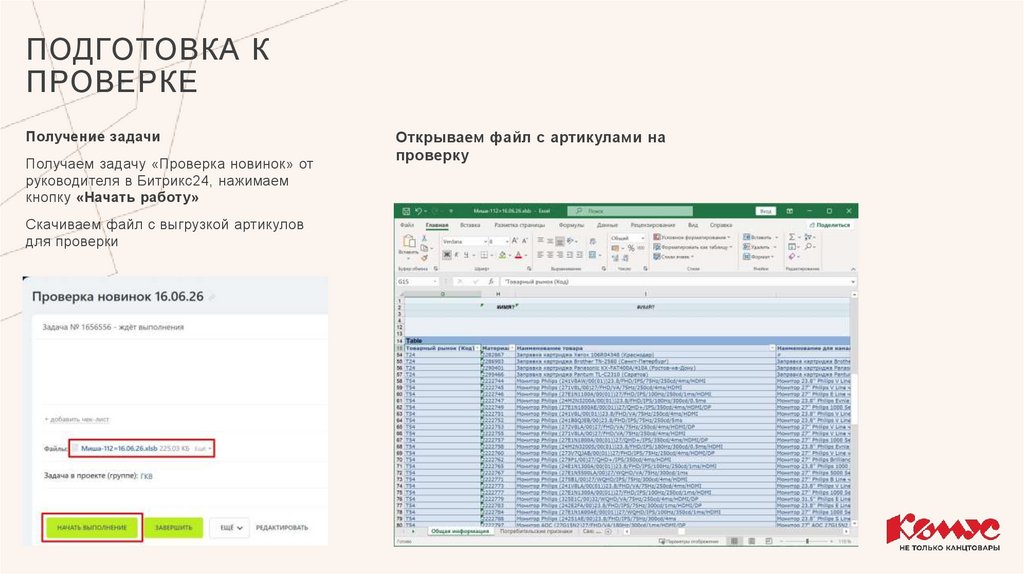Click the G15 name box

click(x=416, y=281)
